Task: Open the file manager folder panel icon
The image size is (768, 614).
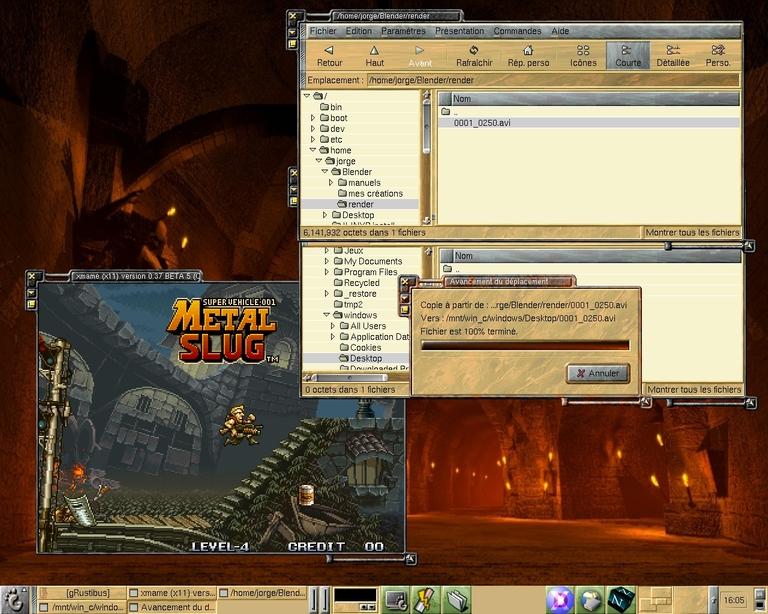Action: pos(458,600)
